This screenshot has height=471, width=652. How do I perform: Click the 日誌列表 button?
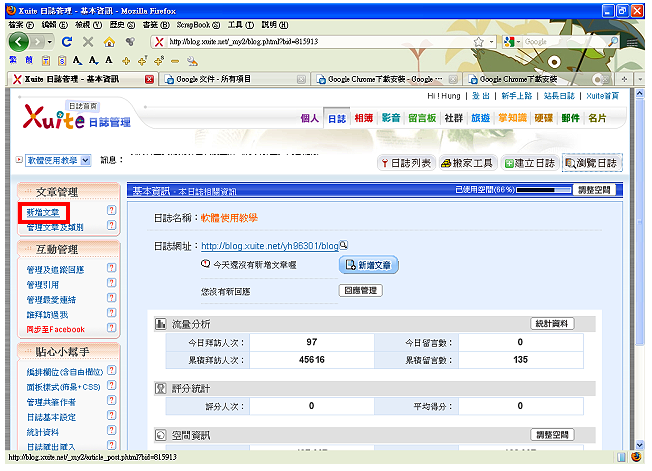point(406,163)
